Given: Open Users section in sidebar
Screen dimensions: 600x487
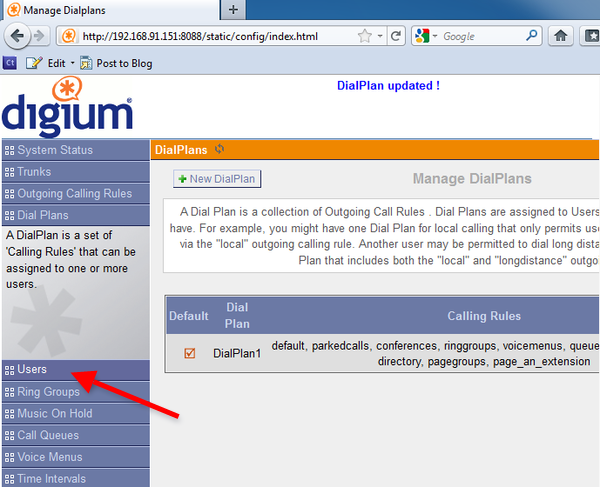Looking at the screenshot, I should (x=76, y=370).
